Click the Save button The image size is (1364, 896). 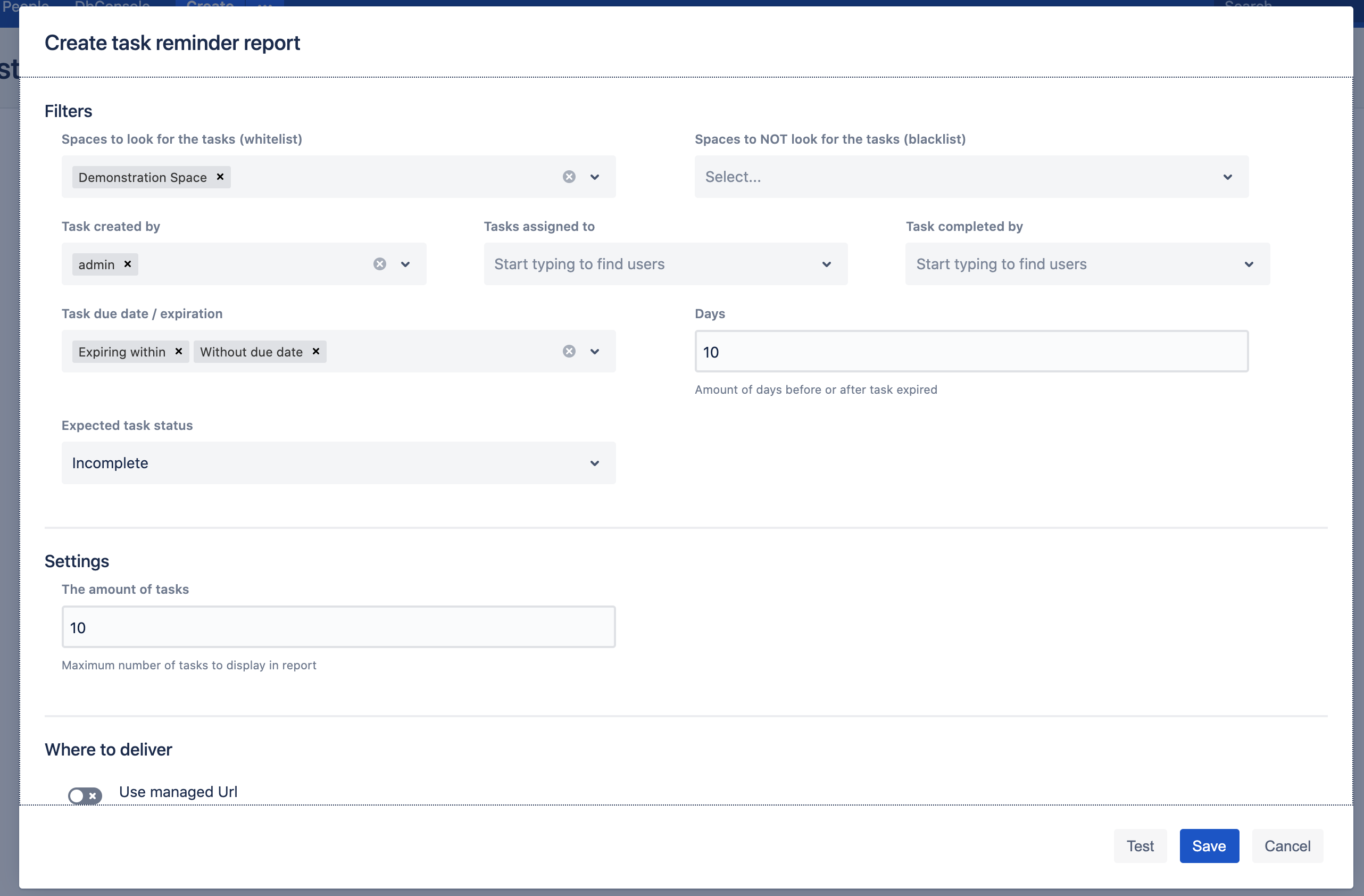click(x=1209, y=845)
